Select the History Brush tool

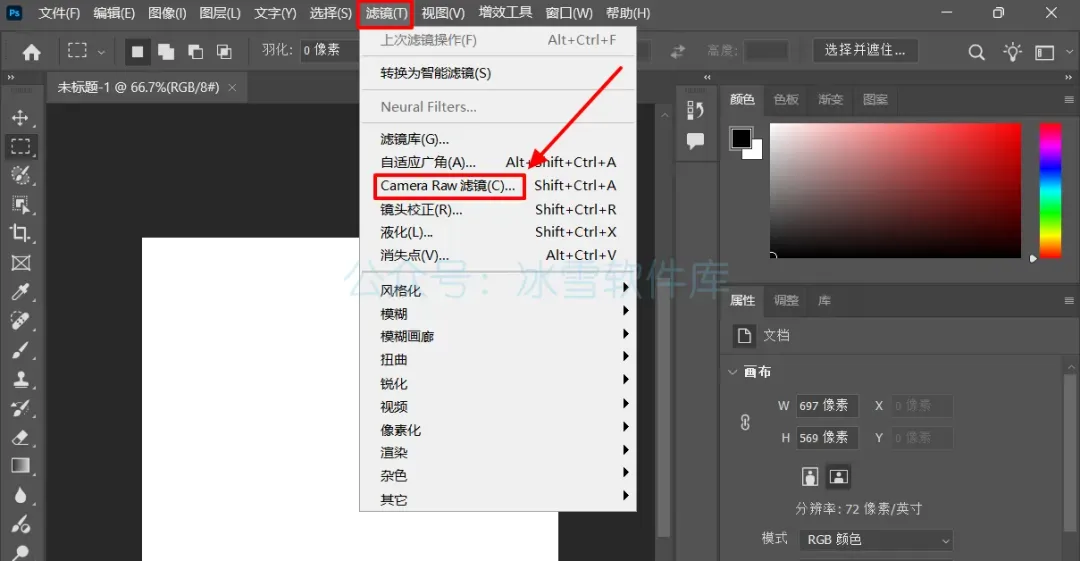pos(20,408)
